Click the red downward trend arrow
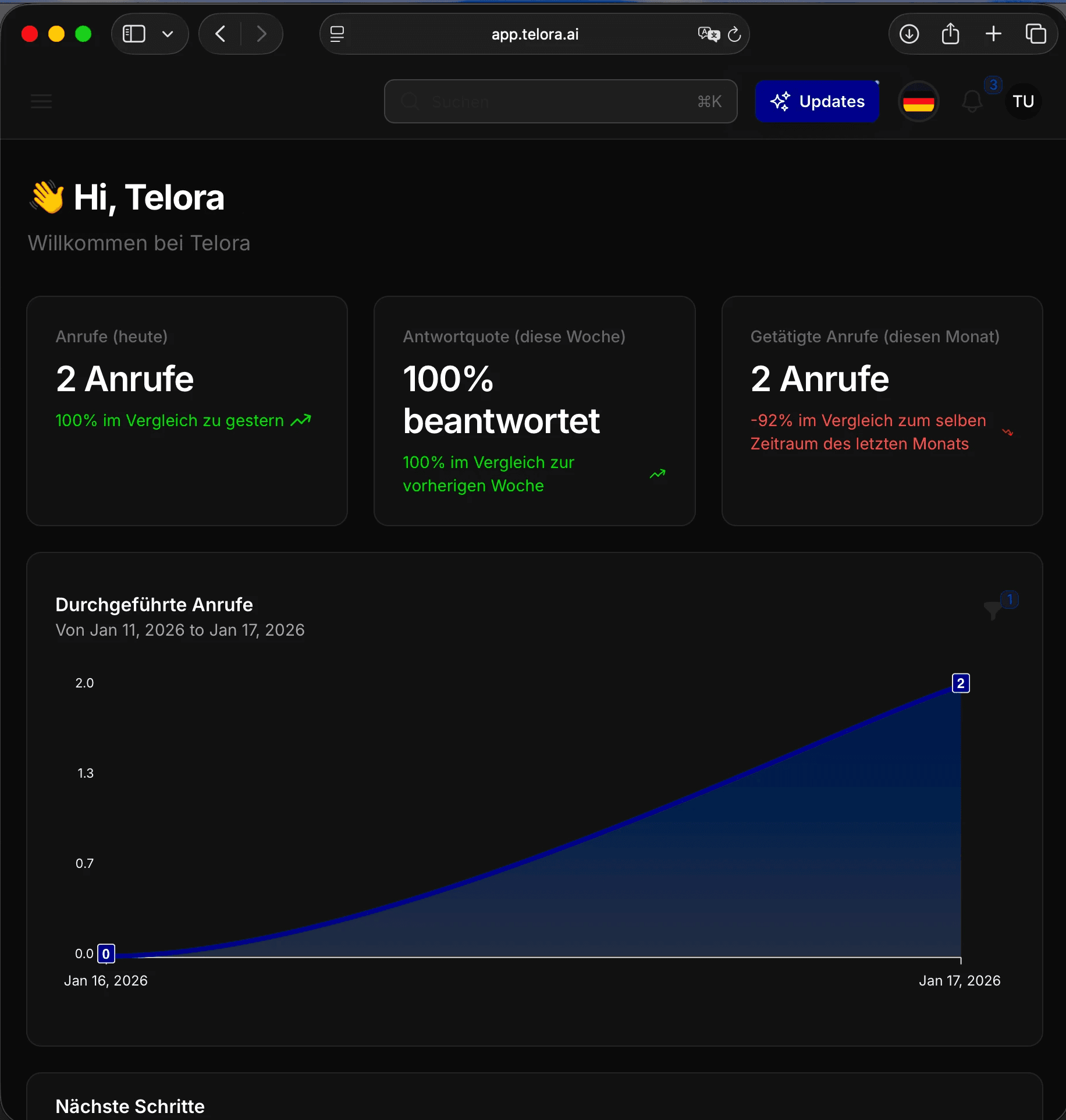The height and width of the screenshot is (1120, 1066). click(x=1008, y=432)
